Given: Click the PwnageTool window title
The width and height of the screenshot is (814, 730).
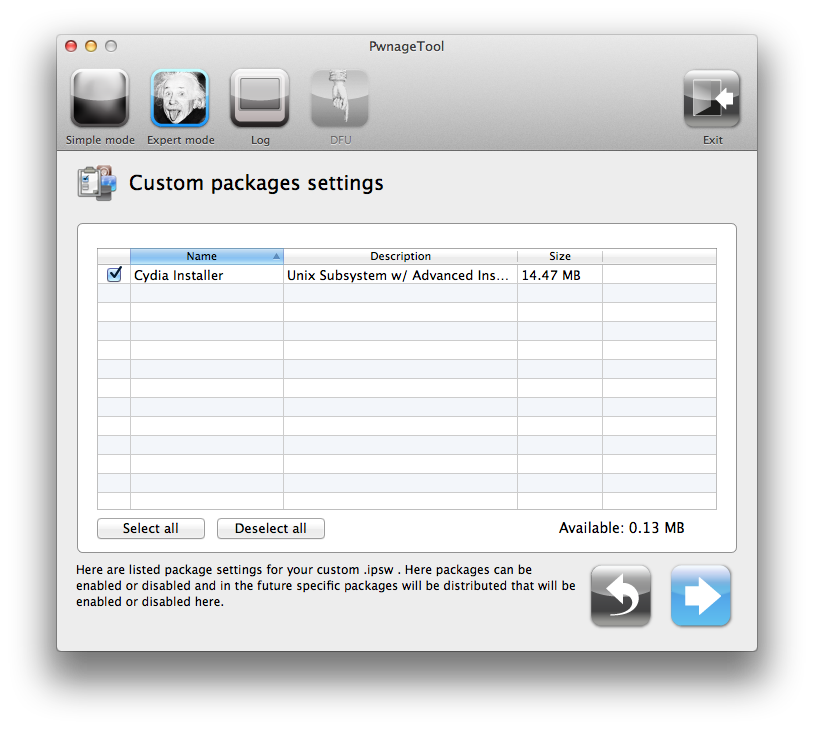Looking at the screenshot, I should (x=406, y=47).
